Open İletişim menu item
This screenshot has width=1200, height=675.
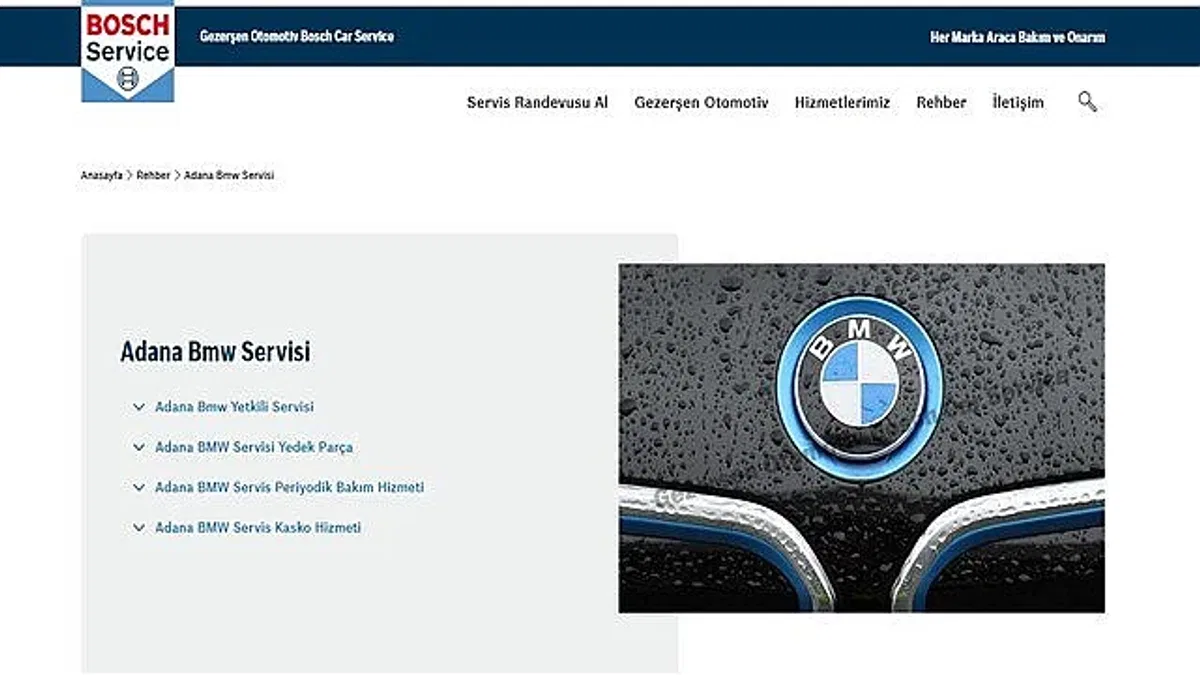tap(1018, 102)
